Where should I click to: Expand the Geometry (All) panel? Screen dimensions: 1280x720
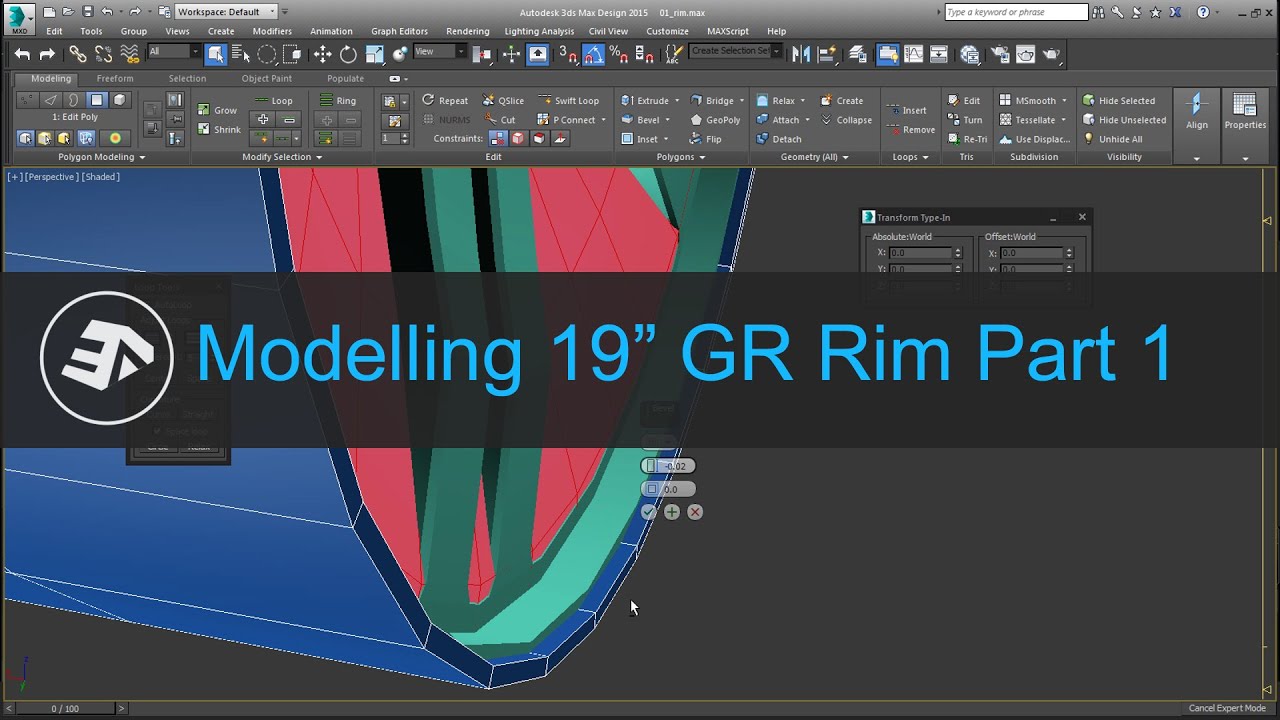pyautogui.click(x=815, y=157)
